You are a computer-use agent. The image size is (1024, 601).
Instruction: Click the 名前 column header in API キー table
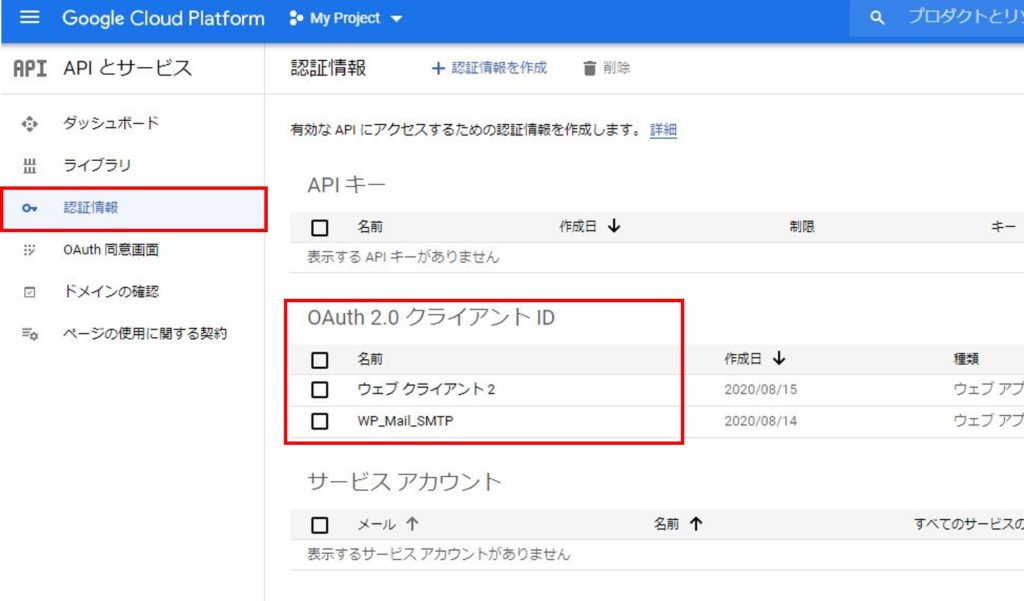[x=370, y=227]
